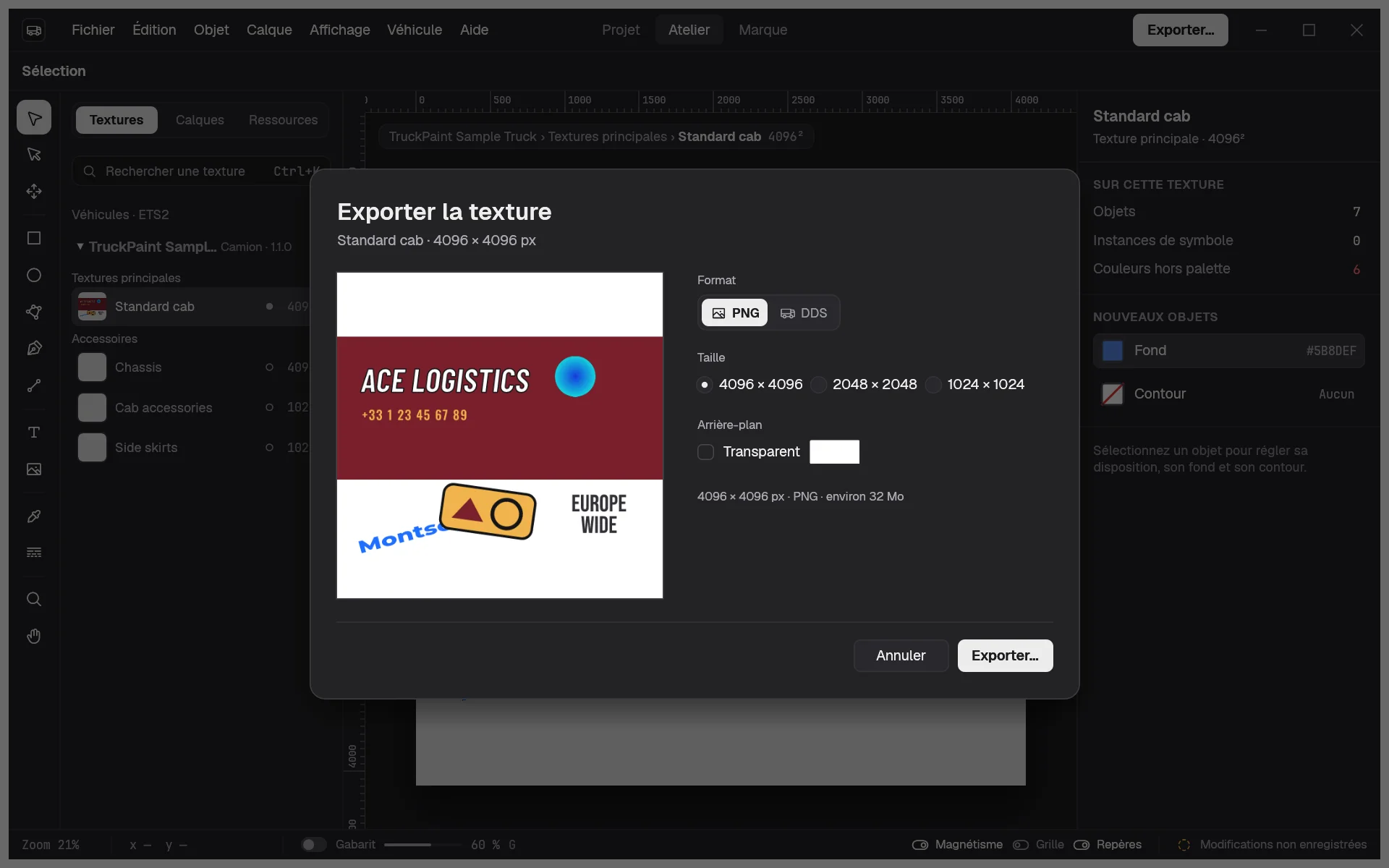Choose the direct selection tool icon
This screenshot has width=1389, height=868.
pyautogui.click(x=34, y=154)
